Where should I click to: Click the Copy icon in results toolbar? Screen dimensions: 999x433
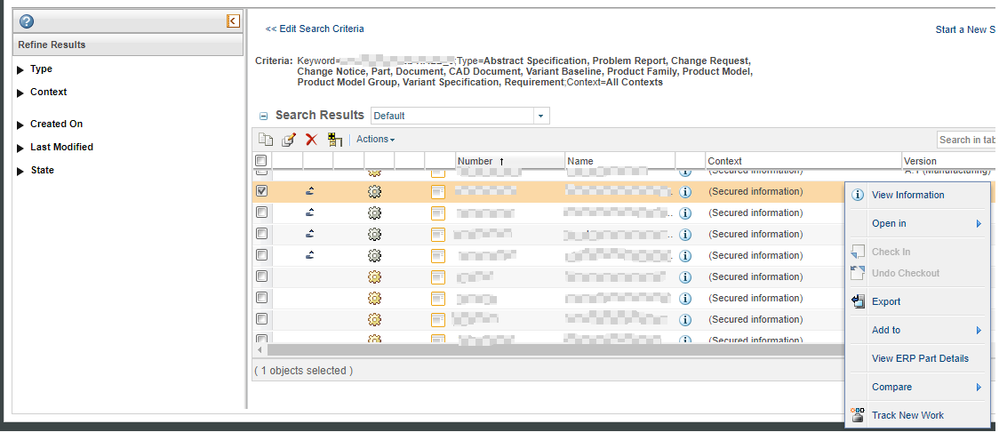pos(265,140)
